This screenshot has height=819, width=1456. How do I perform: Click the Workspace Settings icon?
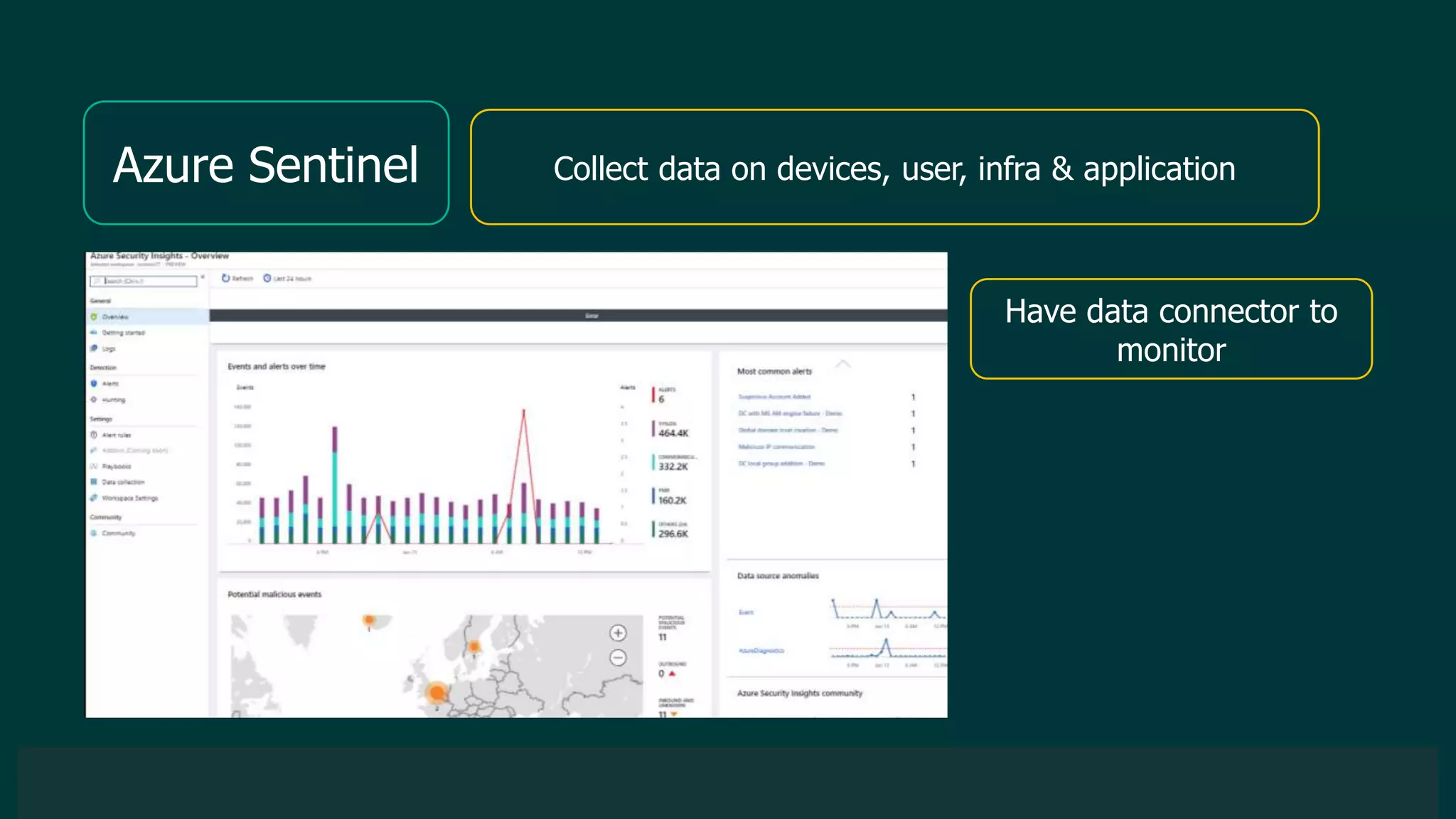click(94, 498)
